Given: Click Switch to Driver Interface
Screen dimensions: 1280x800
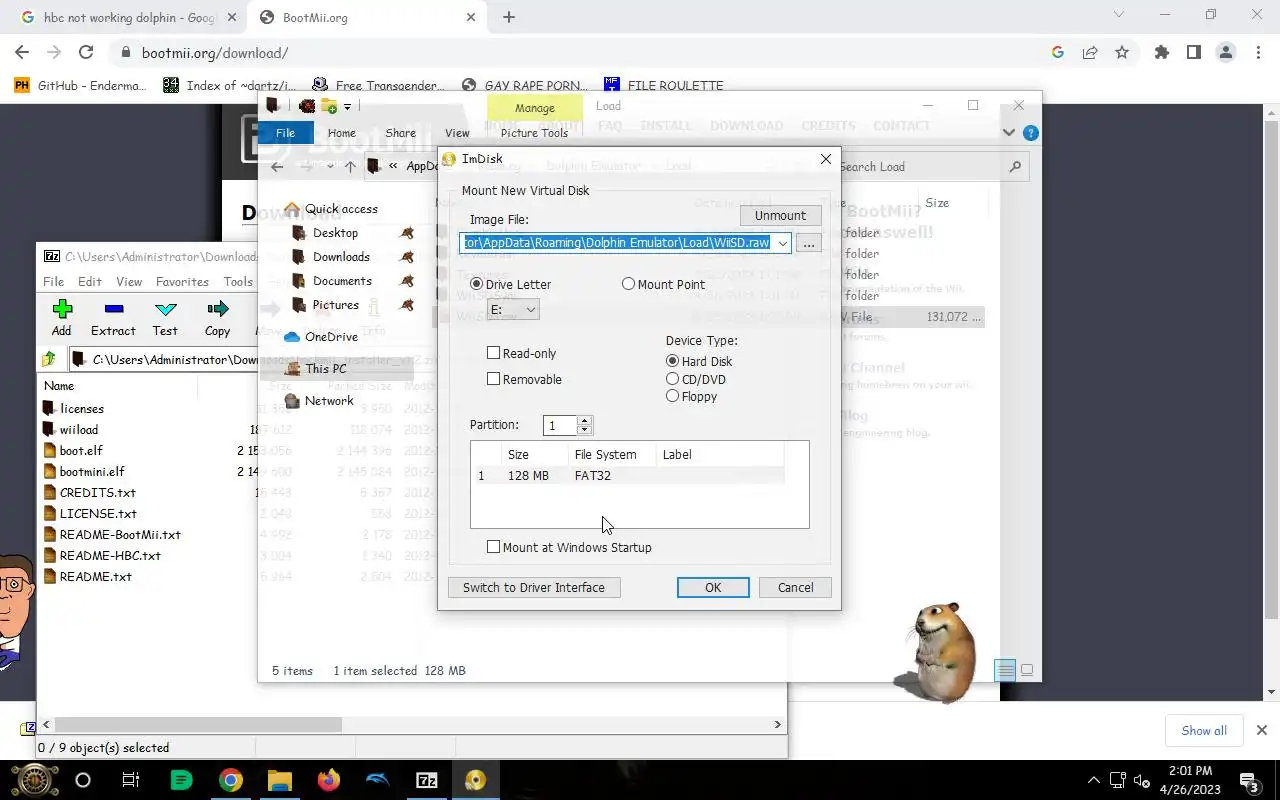Looking at the screenshot, I should point(534,587).
